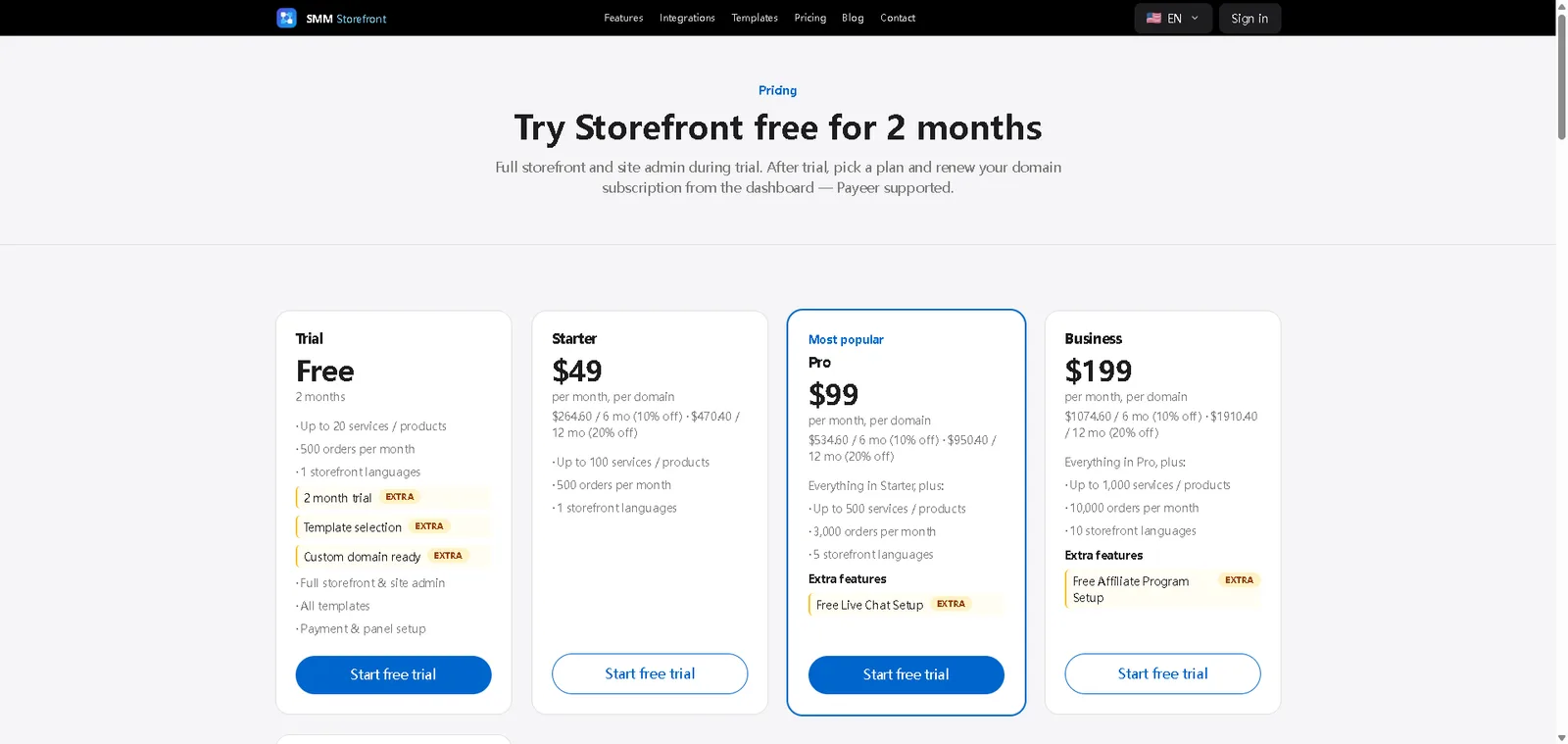
Task: Start free trial on the Trial plan
Action: pyautogui.click(x=393, y=674)
